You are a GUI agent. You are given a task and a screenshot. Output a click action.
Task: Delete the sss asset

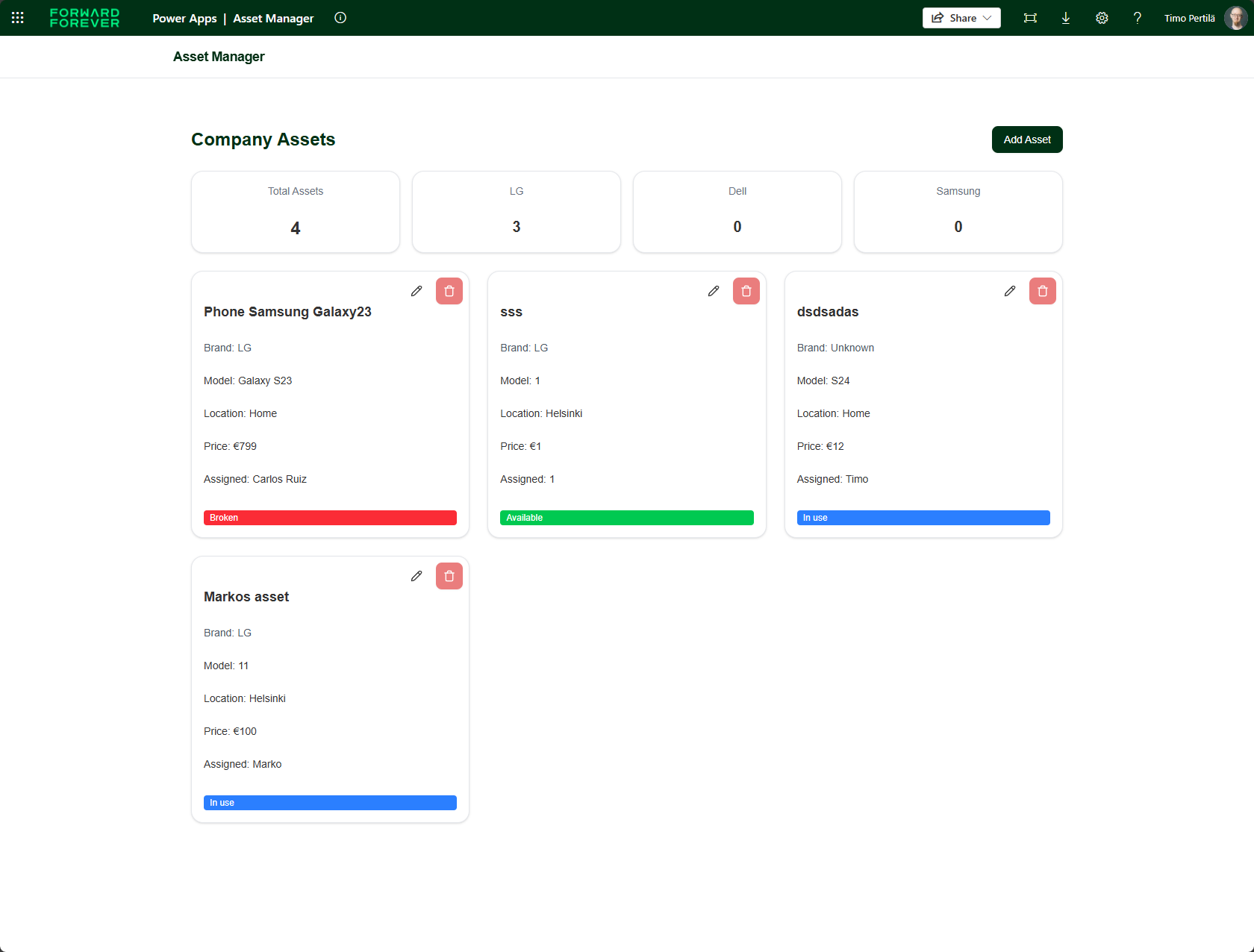[x=746, y=291]
